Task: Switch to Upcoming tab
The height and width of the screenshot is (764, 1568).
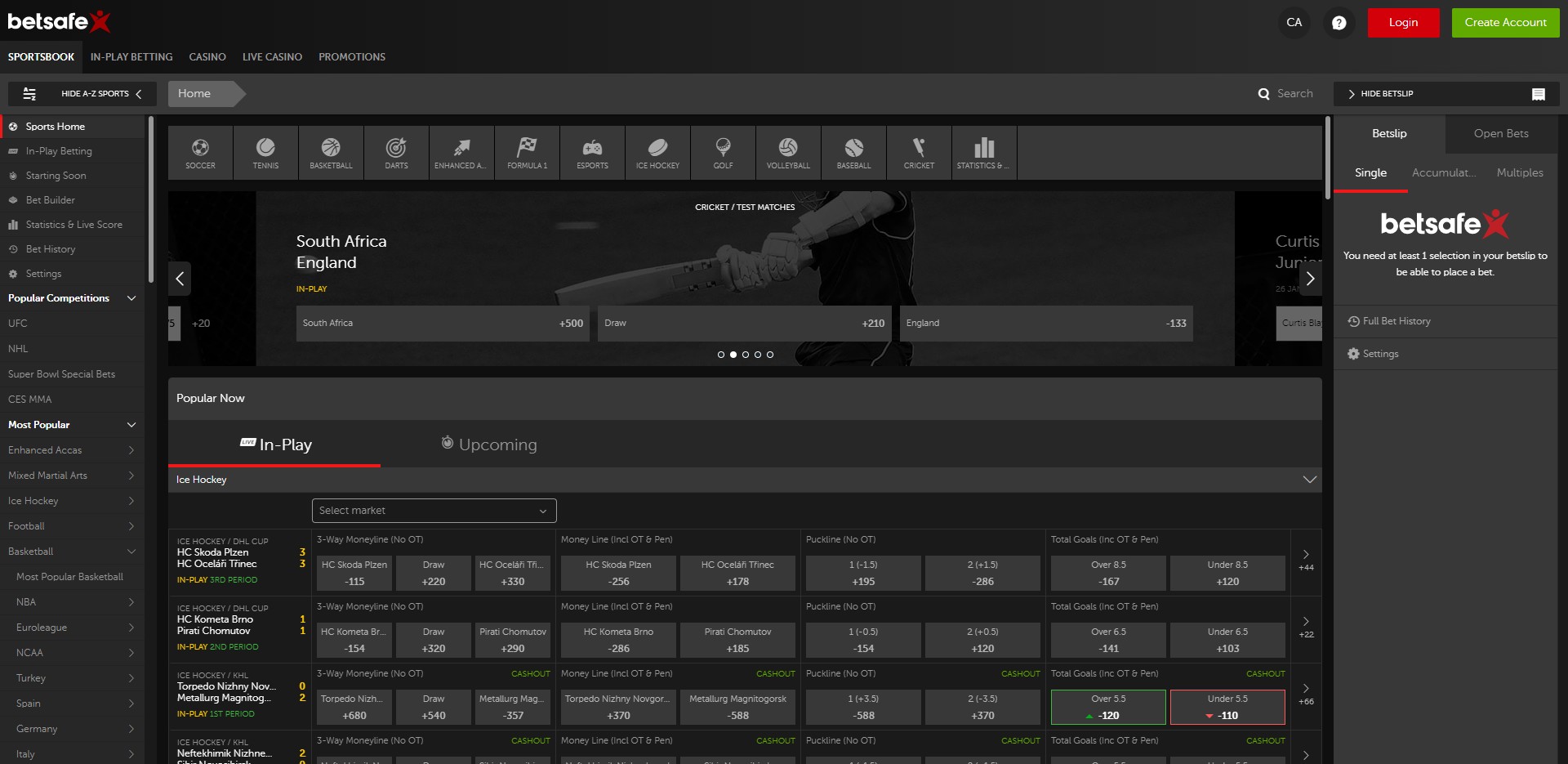Action: pyautogui.click(x=488, y=445)
